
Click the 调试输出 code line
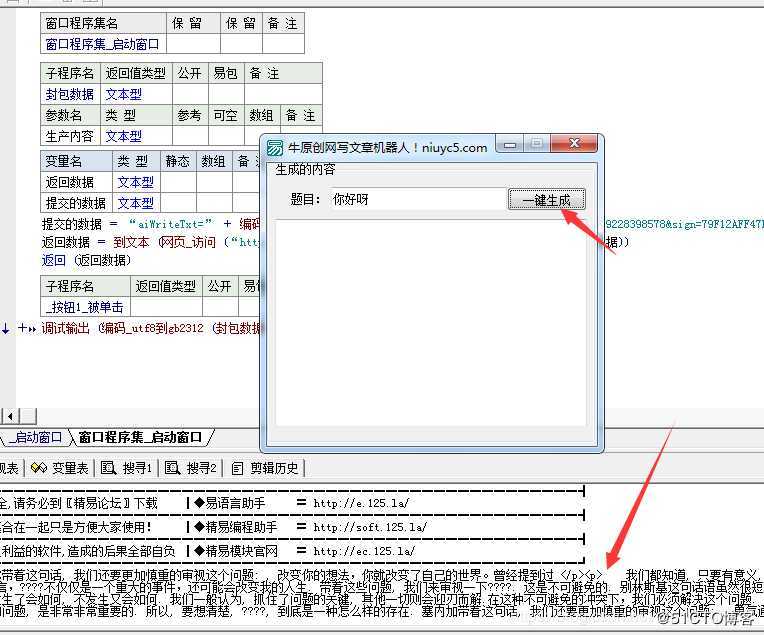(151, 328)
